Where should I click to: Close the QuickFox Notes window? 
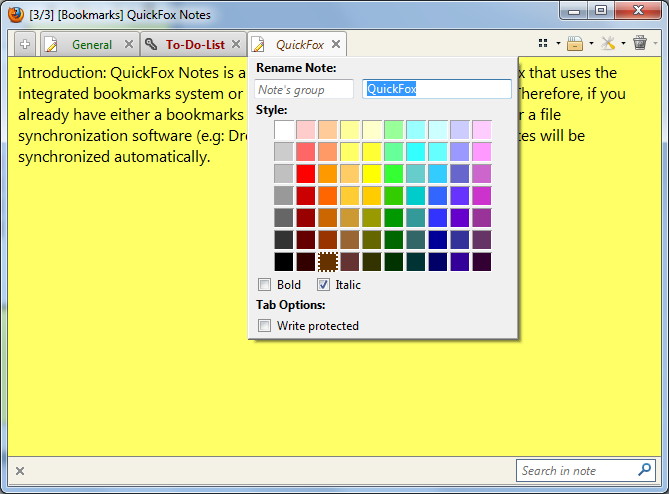[638, 11]
